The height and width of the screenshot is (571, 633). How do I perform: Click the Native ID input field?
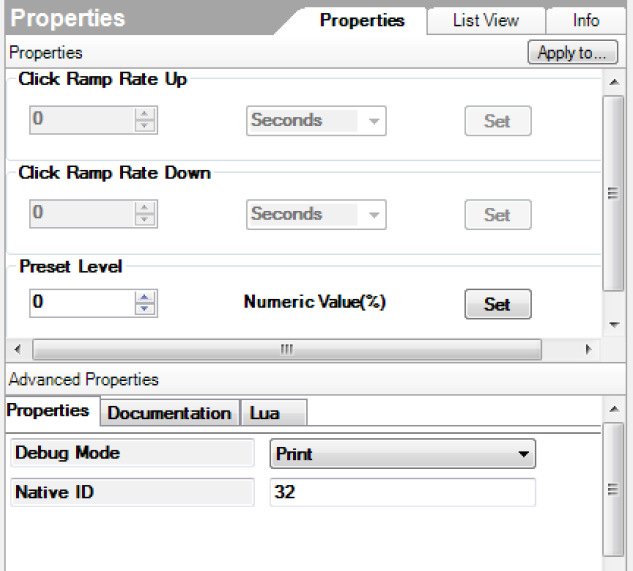pyautogui.click(x=402, y=492)
